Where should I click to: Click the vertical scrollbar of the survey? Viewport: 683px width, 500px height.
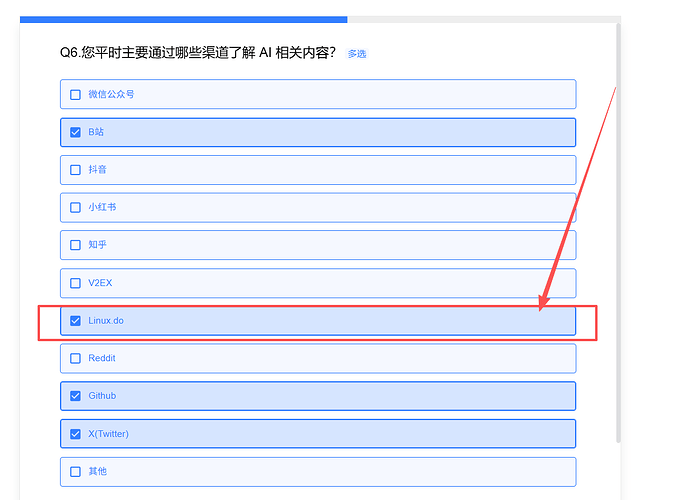[618, 233]
